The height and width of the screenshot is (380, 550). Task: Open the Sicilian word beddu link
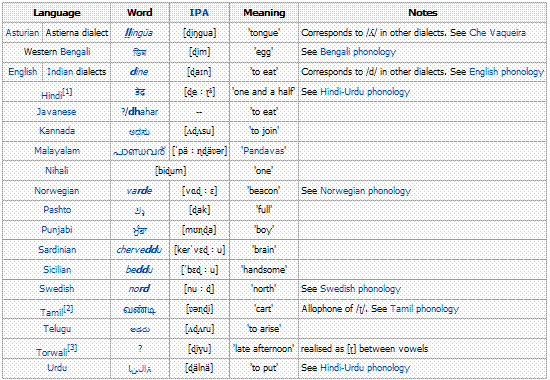(x=139, y=270)
